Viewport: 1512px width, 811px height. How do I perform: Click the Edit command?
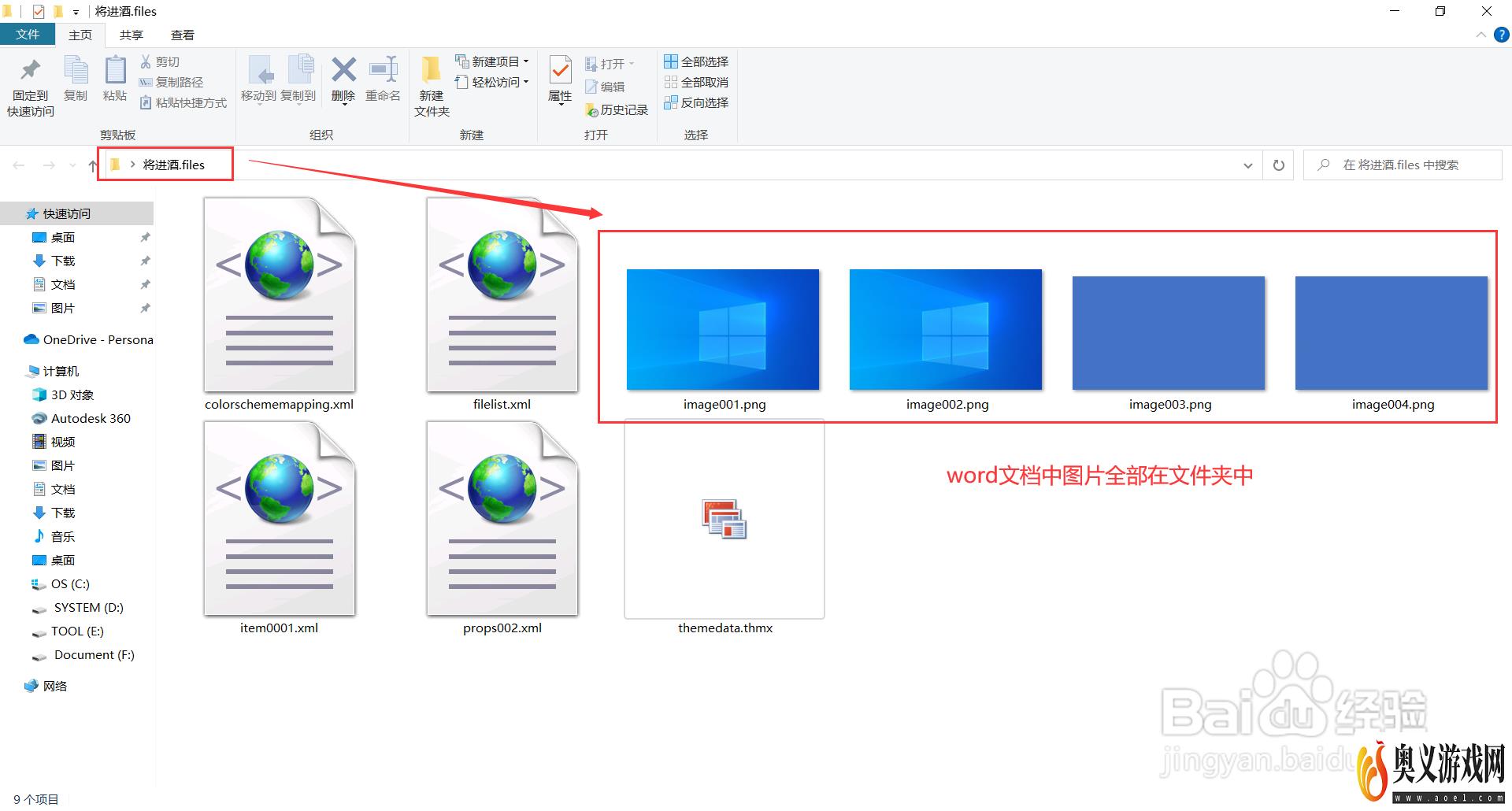(605, 87)
